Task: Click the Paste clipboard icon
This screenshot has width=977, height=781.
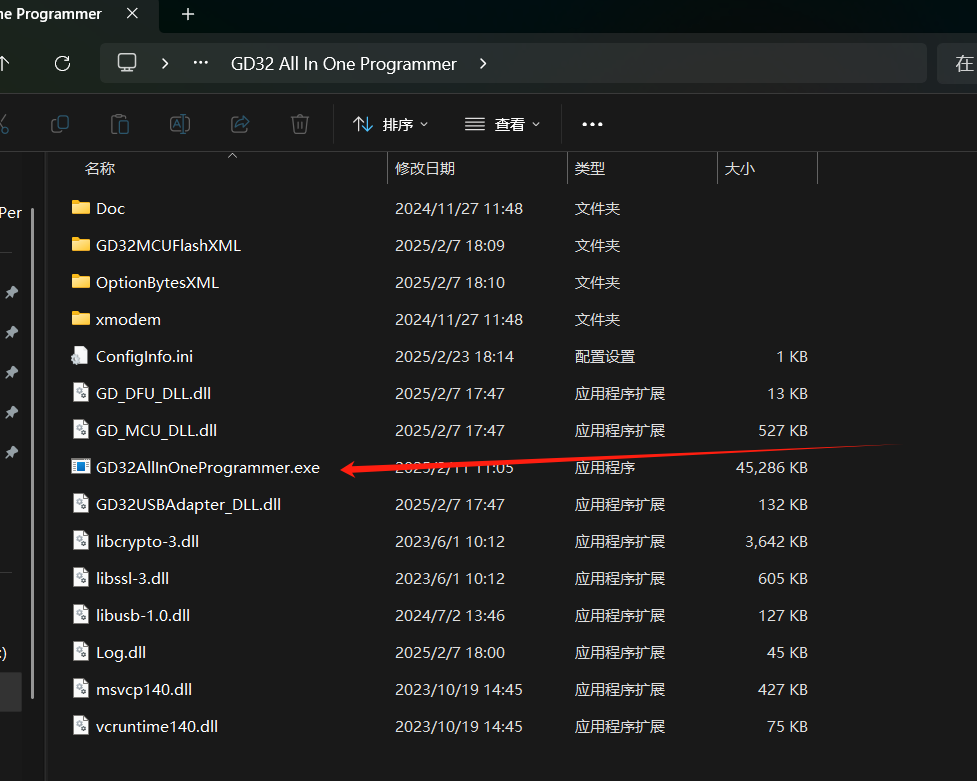Action: [120, 124]
